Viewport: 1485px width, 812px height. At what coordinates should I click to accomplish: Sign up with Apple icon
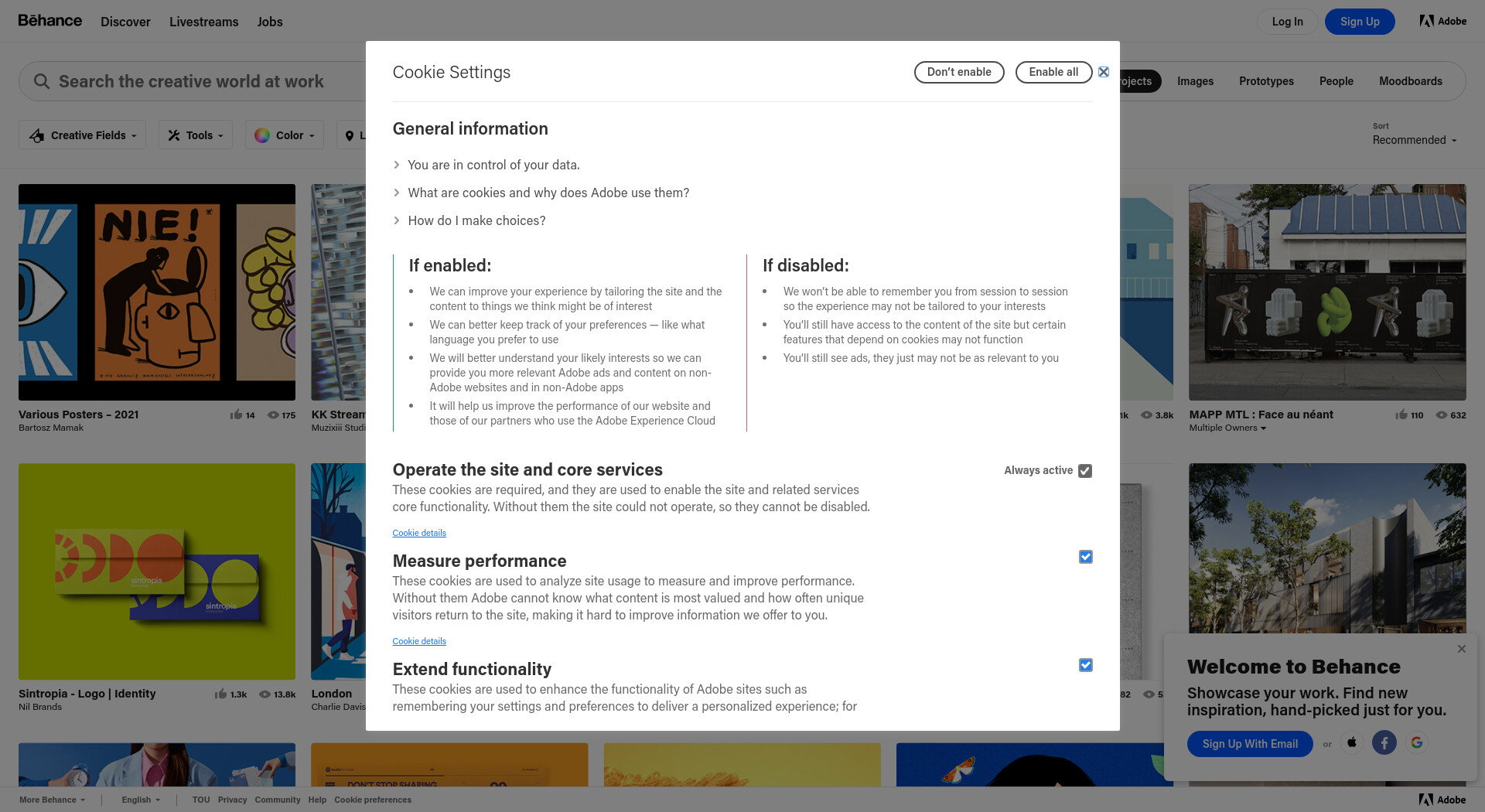[x=1352, y=742]
